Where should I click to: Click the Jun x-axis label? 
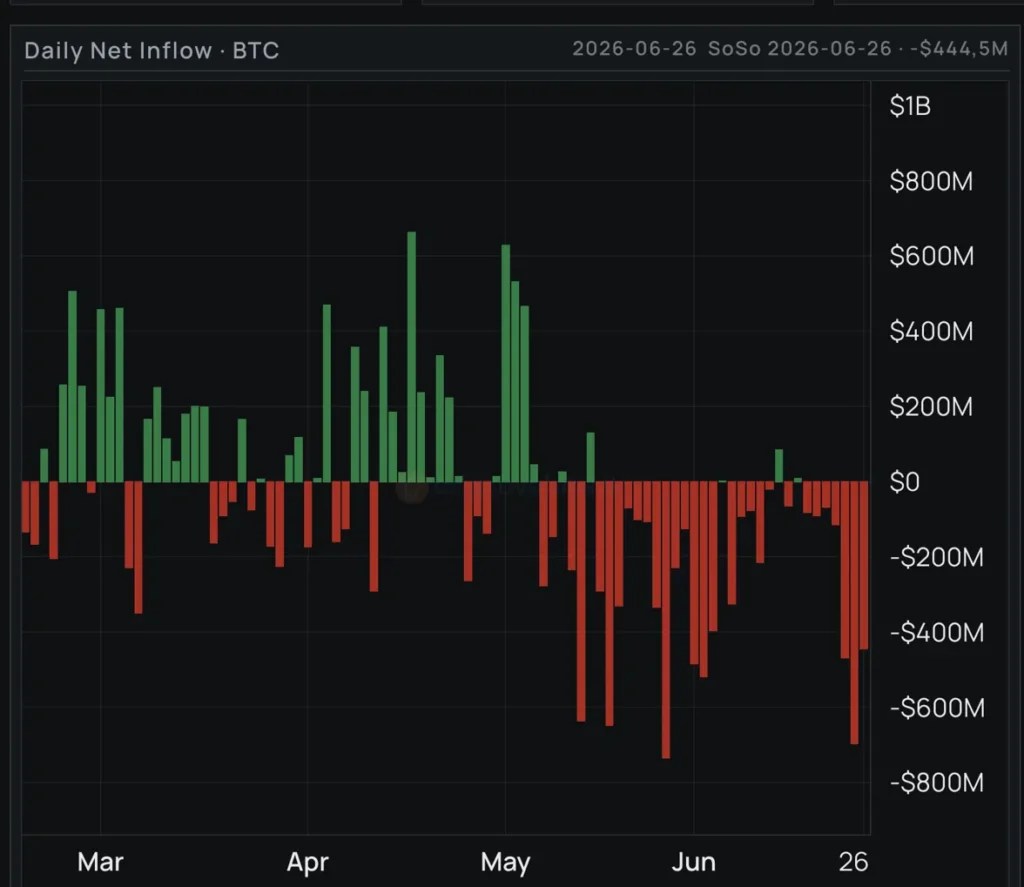[694, 862]
